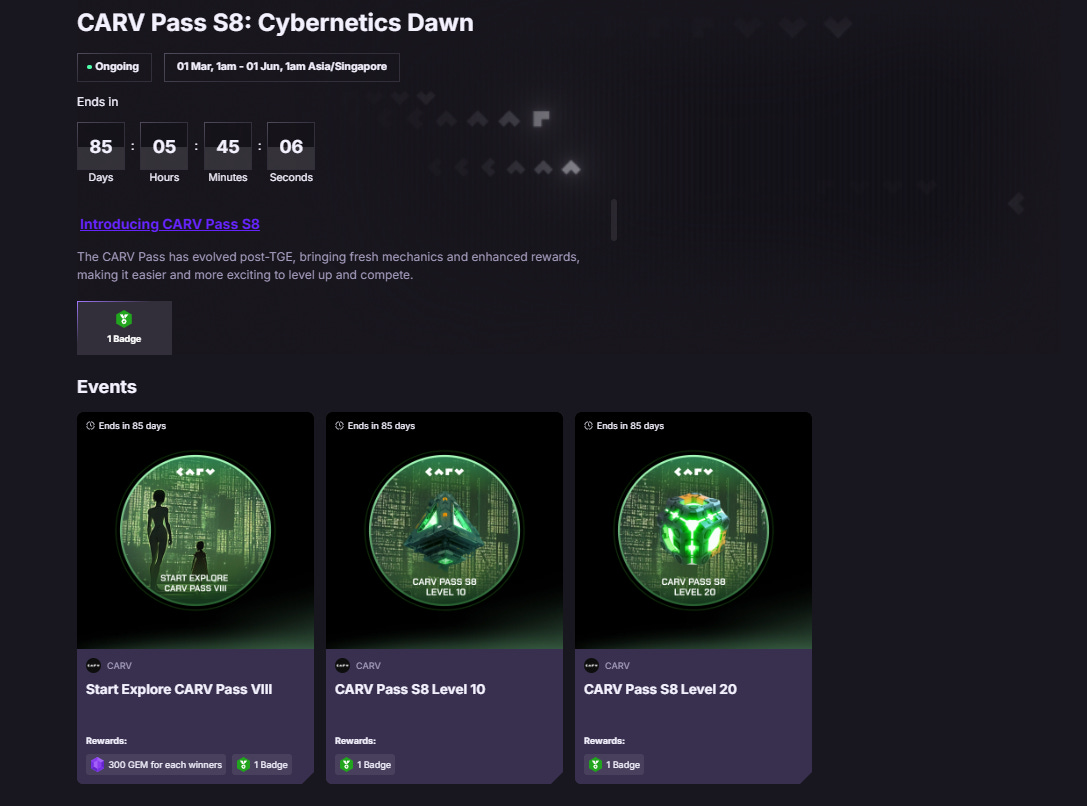Click the 45 Minutes countdown box
Screen dimensions: 1087x806
[227, 146]
